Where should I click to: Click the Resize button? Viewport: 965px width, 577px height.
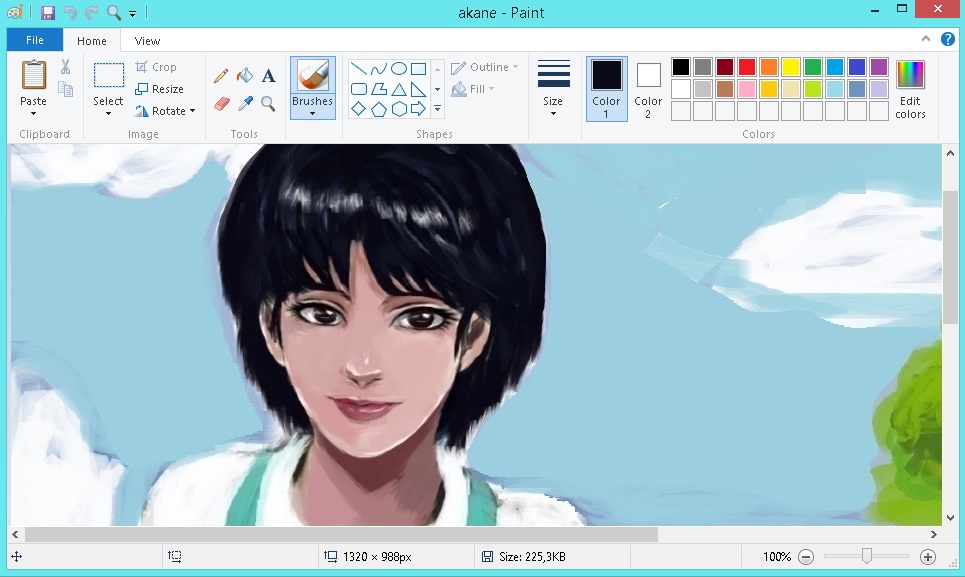pos(160,89)
